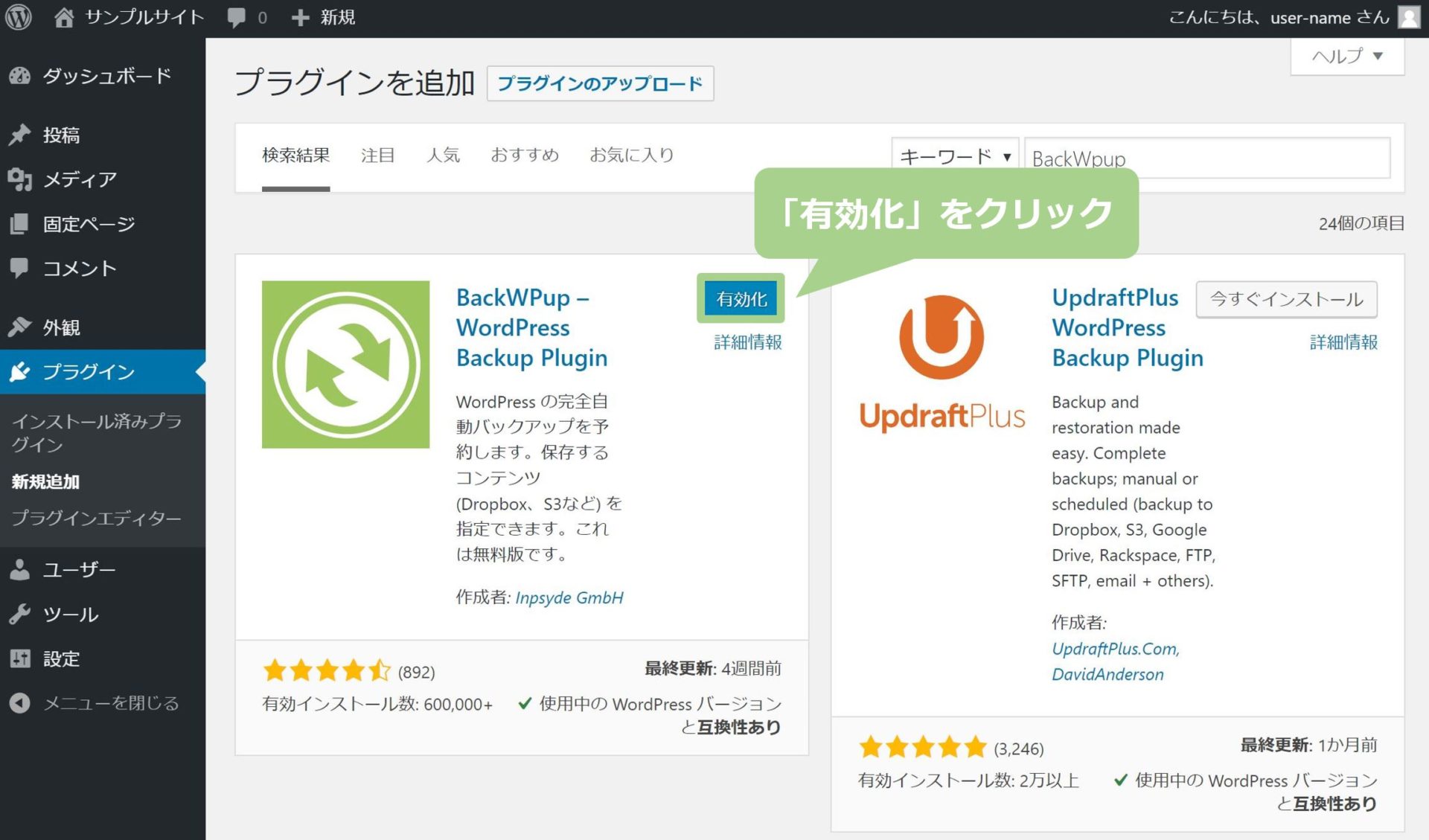Click the 固定ページ page icon
1429x840 pixels.
(x=20, y=224)
